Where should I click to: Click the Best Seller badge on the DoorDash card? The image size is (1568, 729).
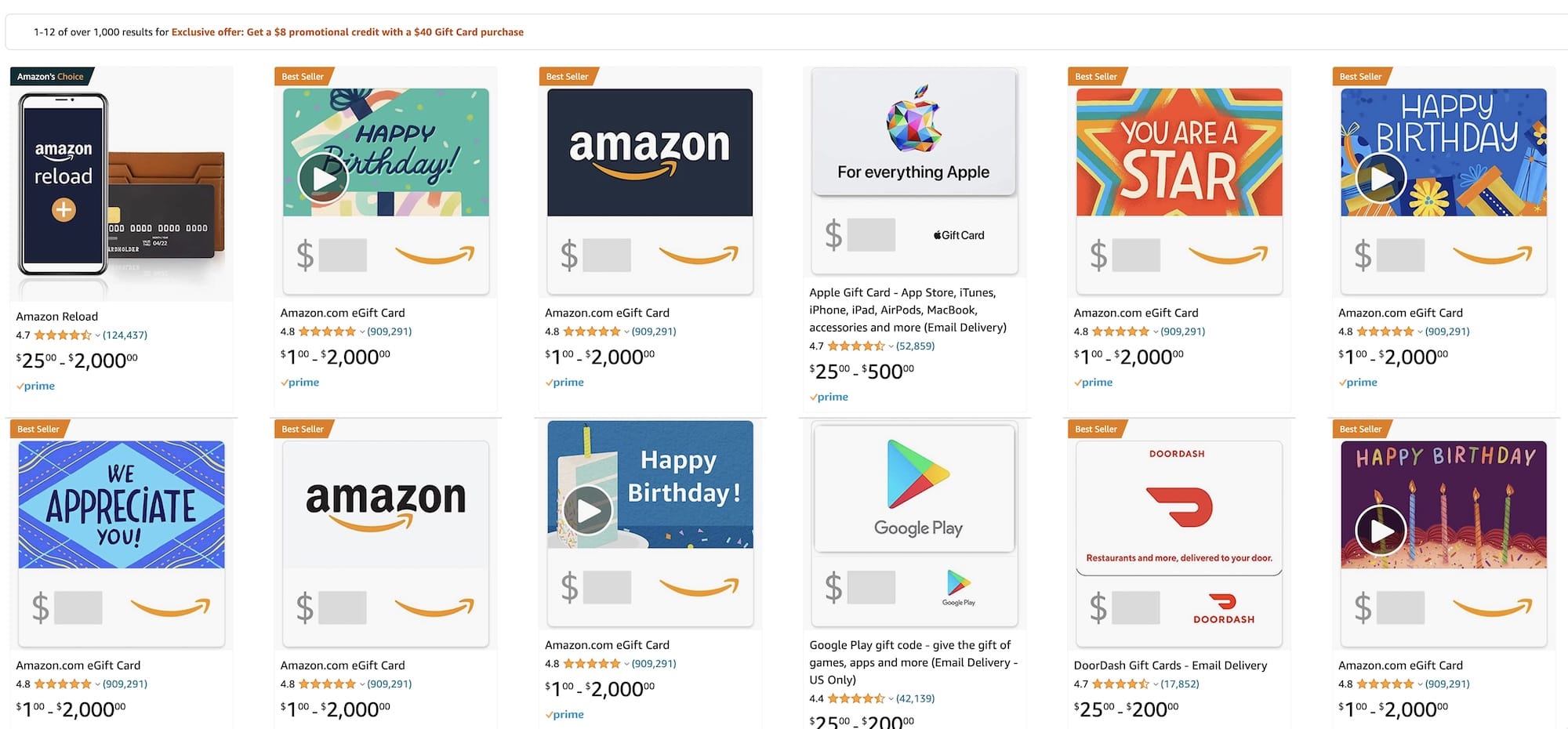coord(1097,429)
